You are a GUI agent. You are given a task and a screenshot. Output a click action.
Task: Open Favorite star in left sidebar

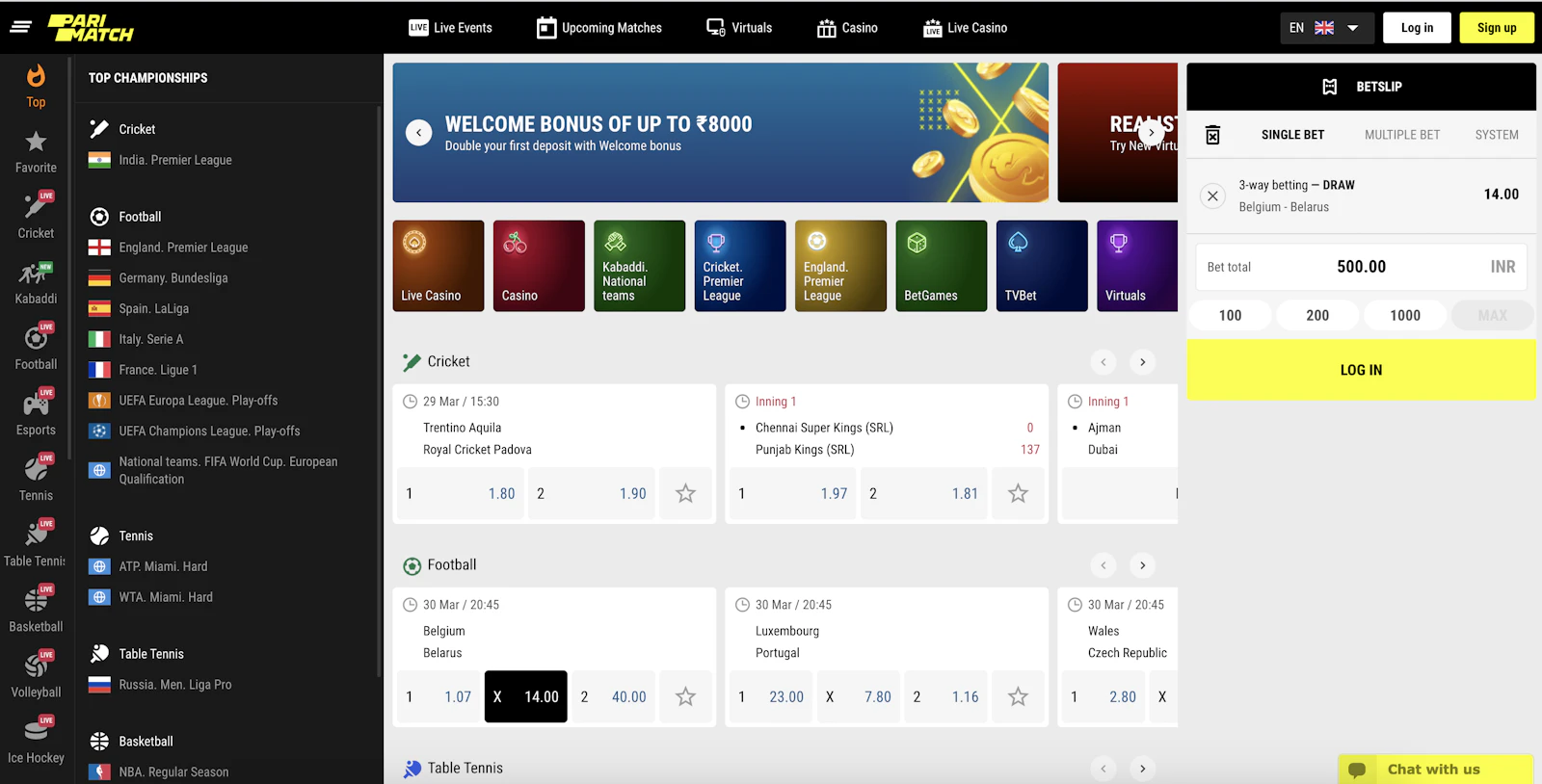tap(36, 152)
